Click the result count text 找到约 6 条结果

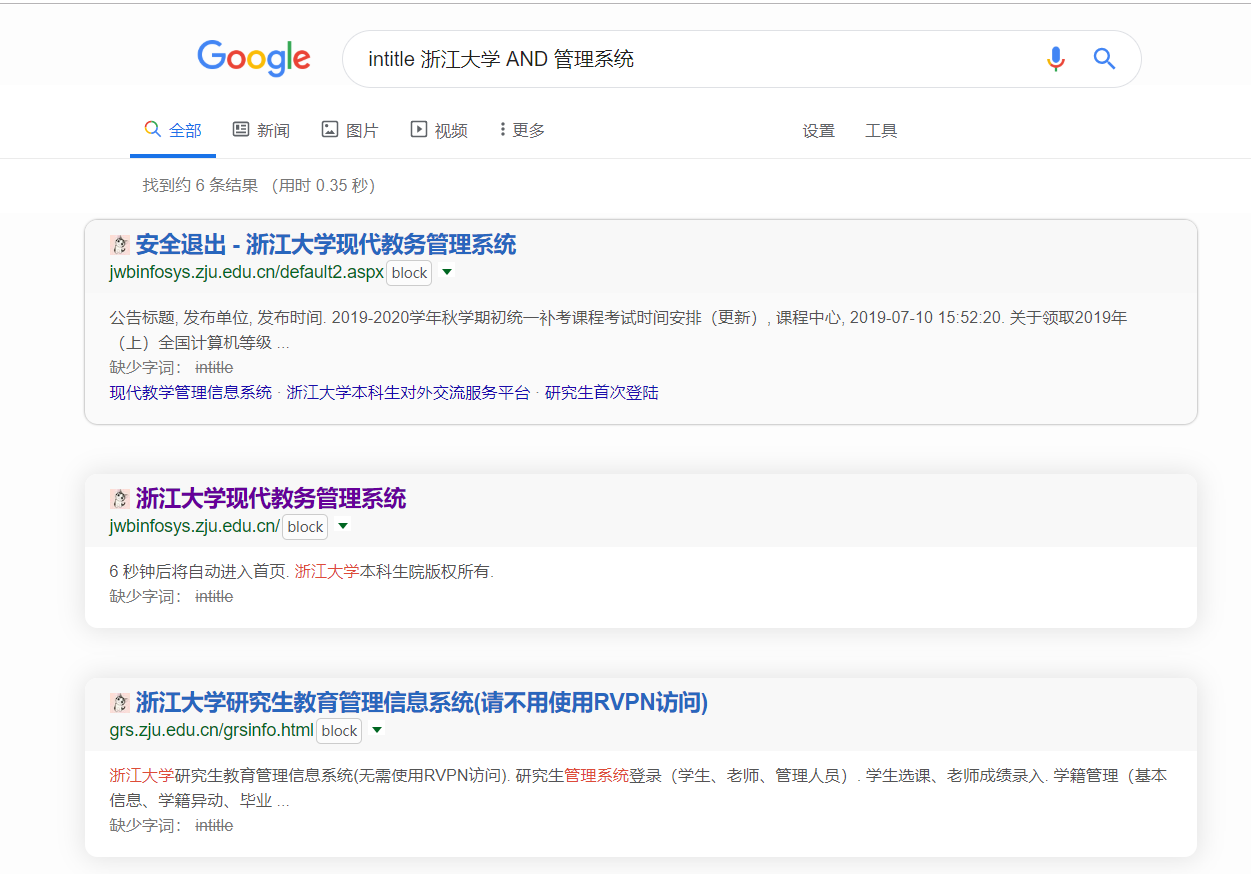tap(201, 186)
